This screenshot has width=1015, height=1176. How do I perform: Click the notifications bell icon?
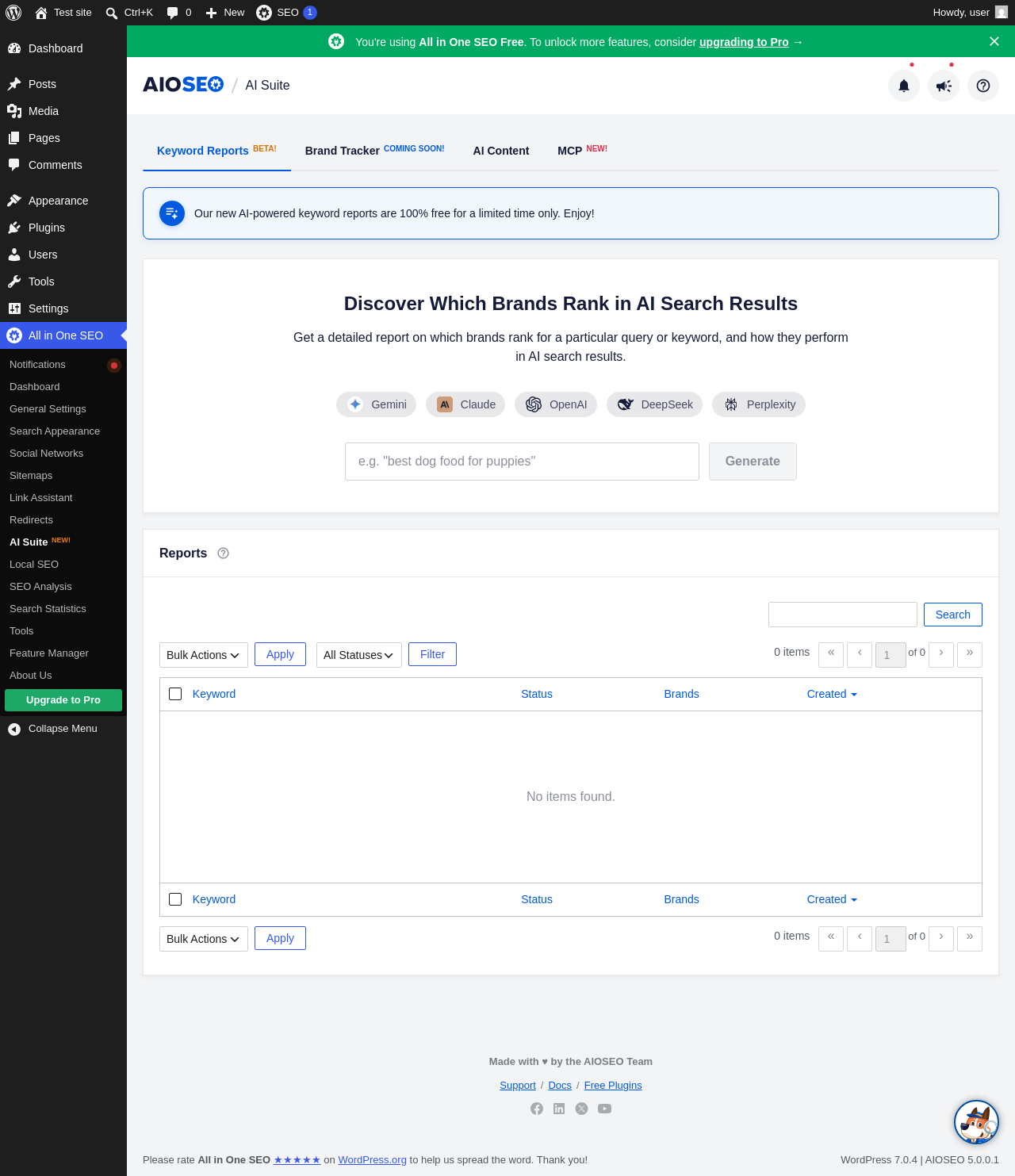(x=904, y=86)
